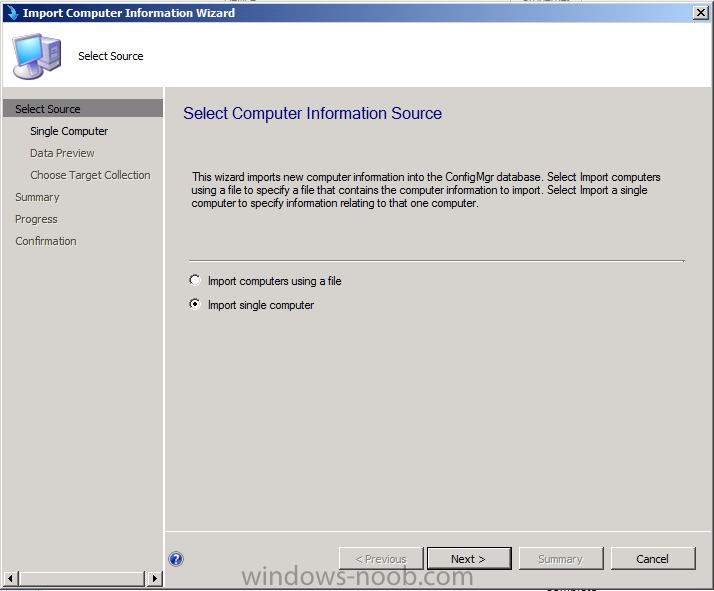The width and height of the screenshot is (714, 591).
Task: Click sidebar scrollbar left arrow
Action: 11,579
